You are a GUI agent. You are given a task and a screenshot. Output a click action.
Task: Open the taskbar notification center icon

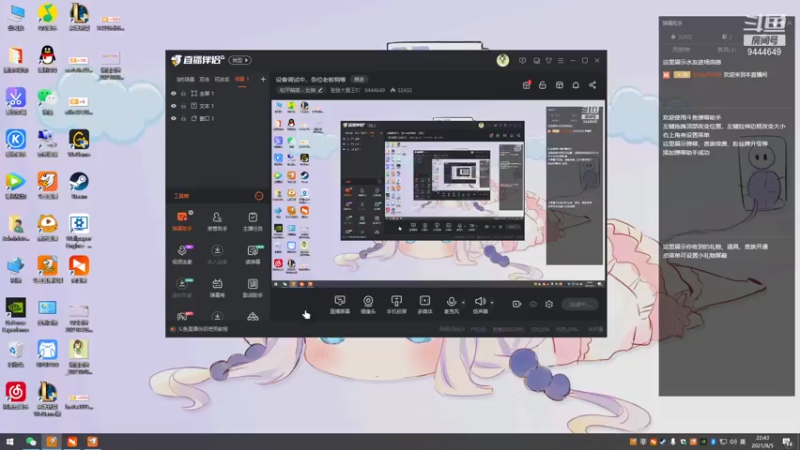[788, 442]
